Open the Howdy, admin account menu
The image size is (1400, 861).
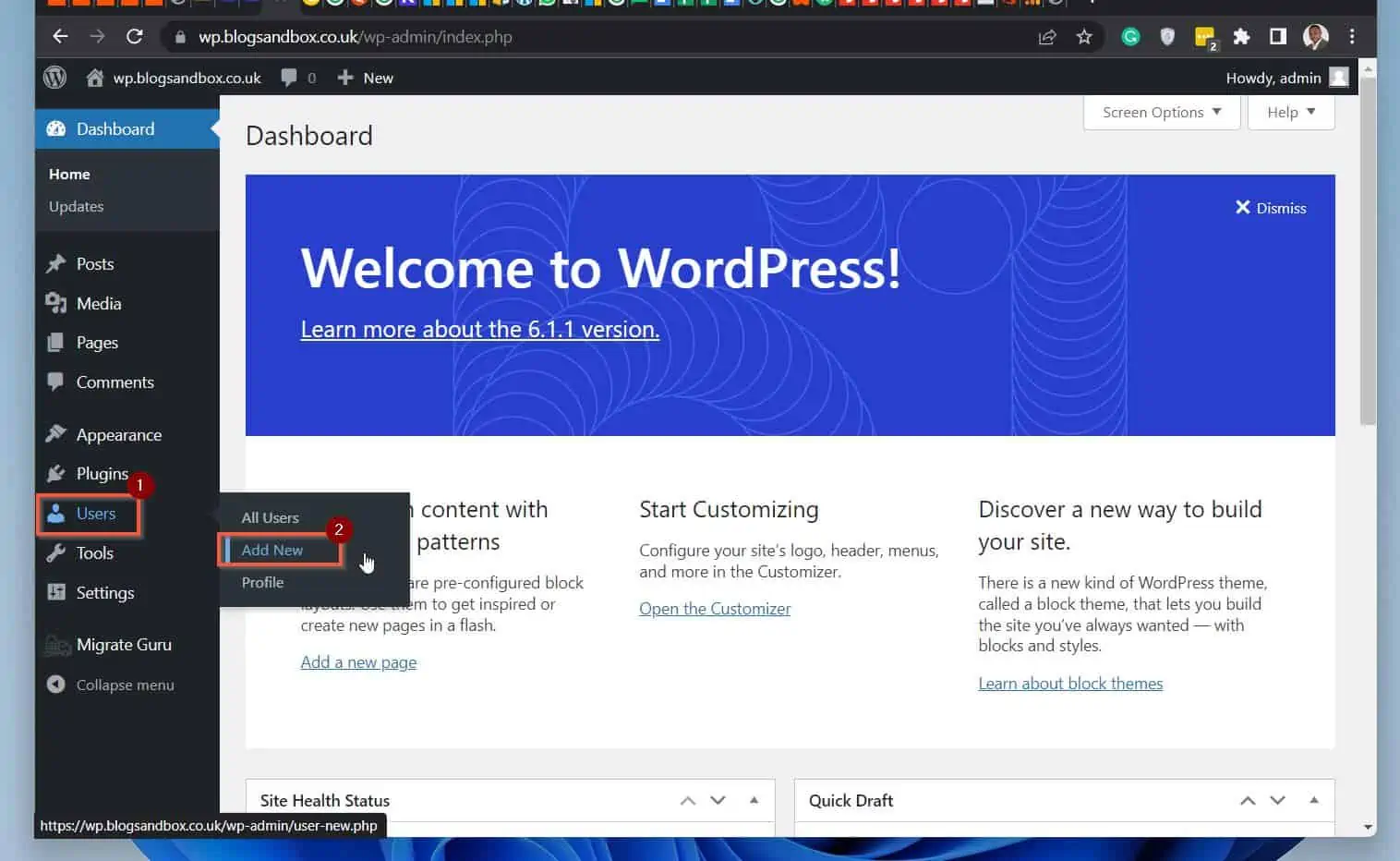pos(1287,78)
